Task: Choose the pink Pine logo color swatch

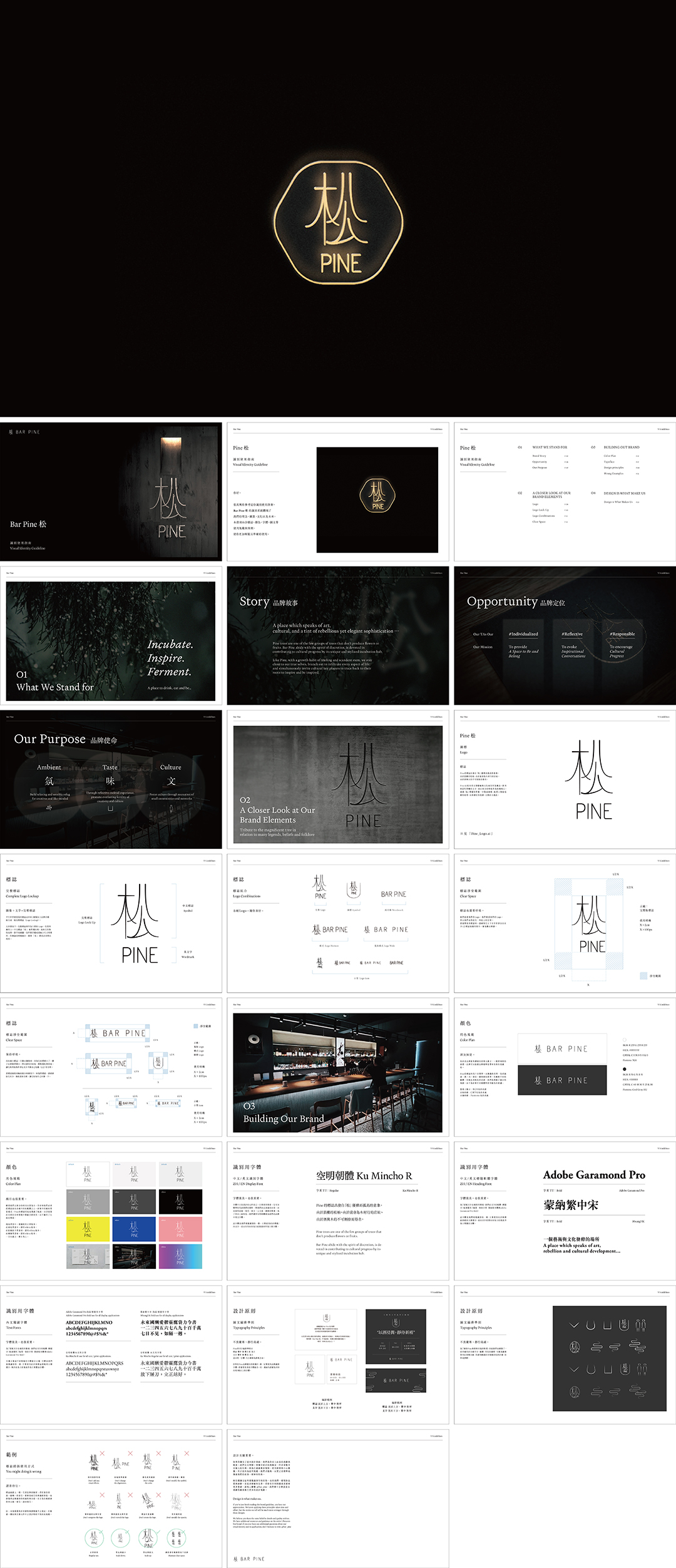Action: tap(180, 1229)
